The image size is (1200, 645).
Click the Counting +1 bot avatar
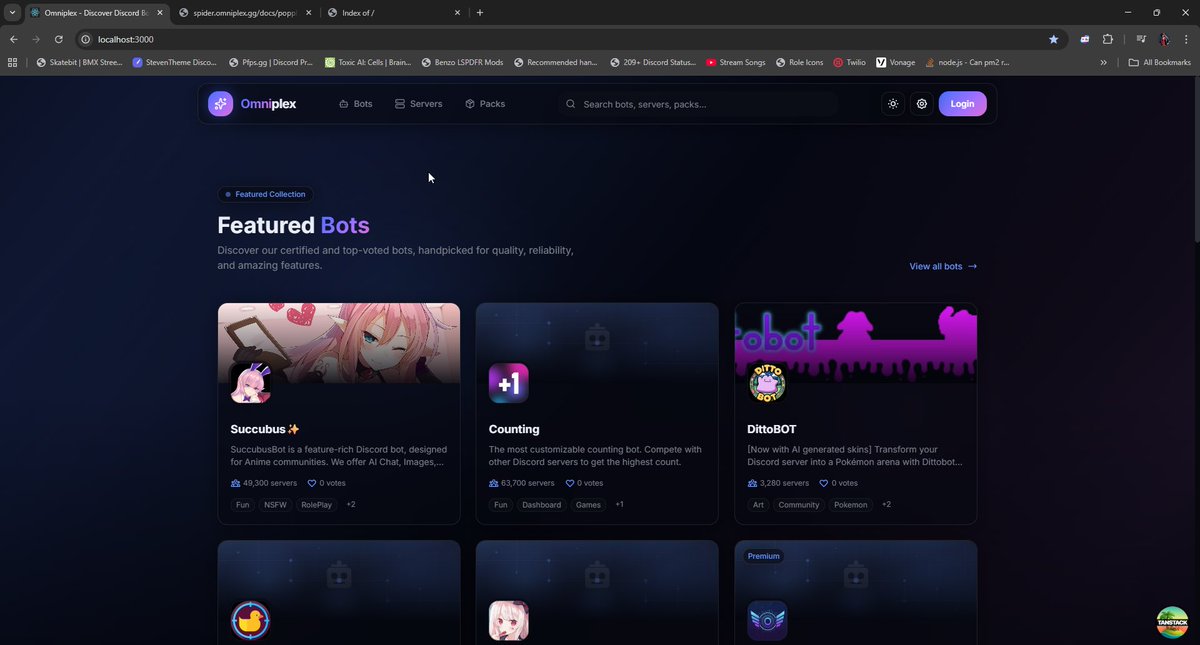coord(509,384)
